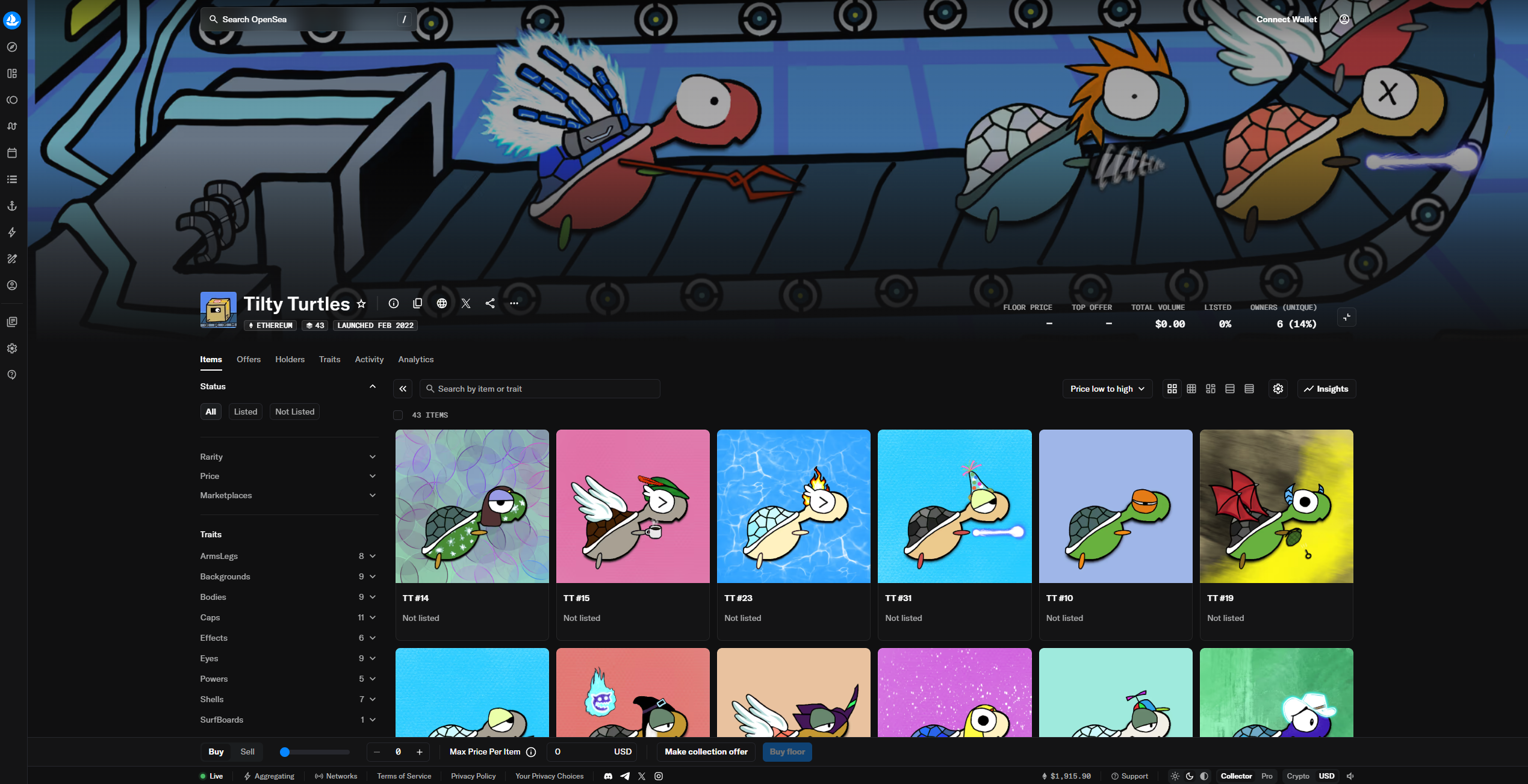Viewport: 1528px width, 784px height.
Task: Open the help question mark sidebar icon
Action: 12,375
